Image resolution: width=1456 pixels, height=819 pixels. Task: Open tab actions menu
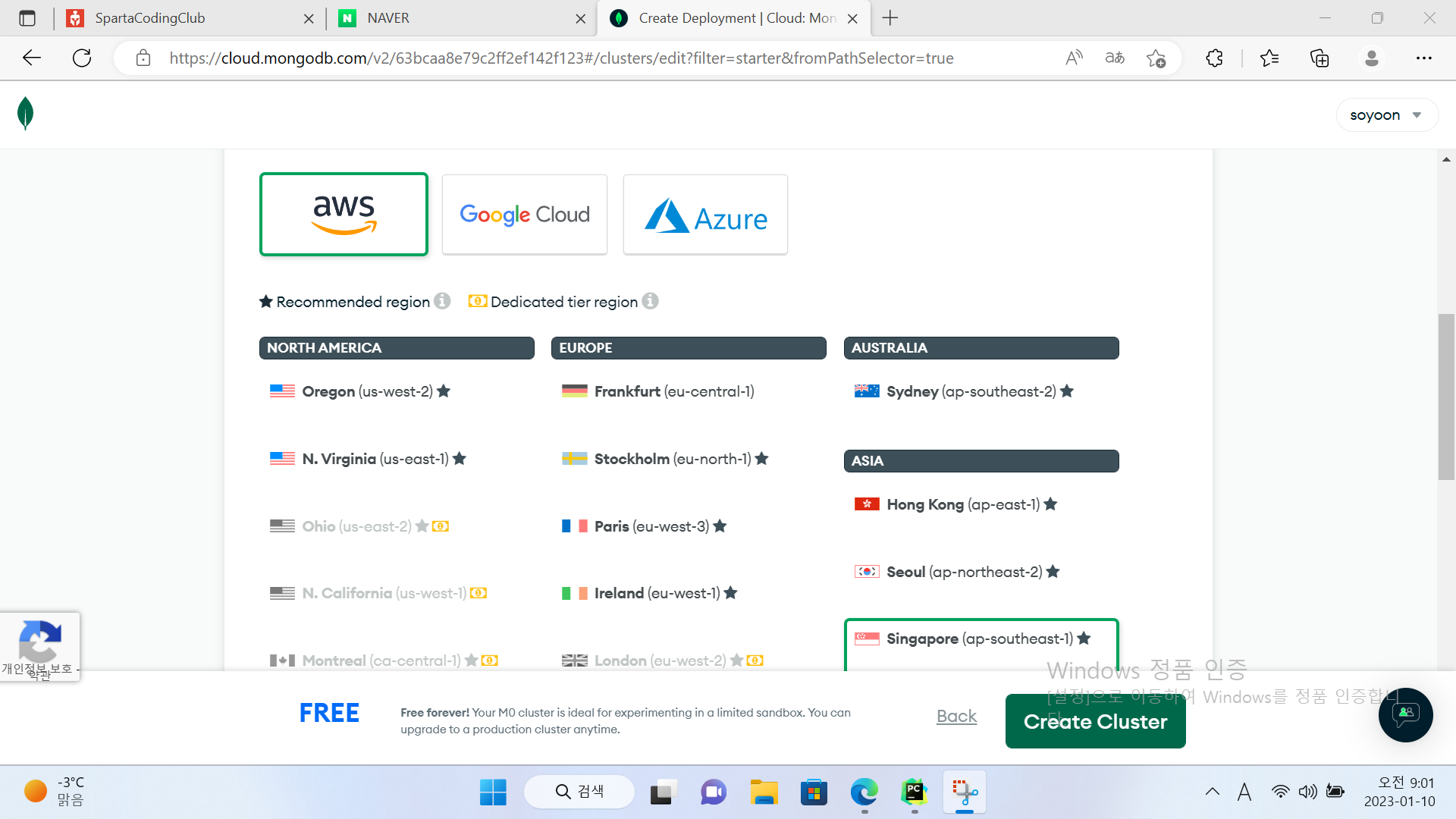pos(27,18)
